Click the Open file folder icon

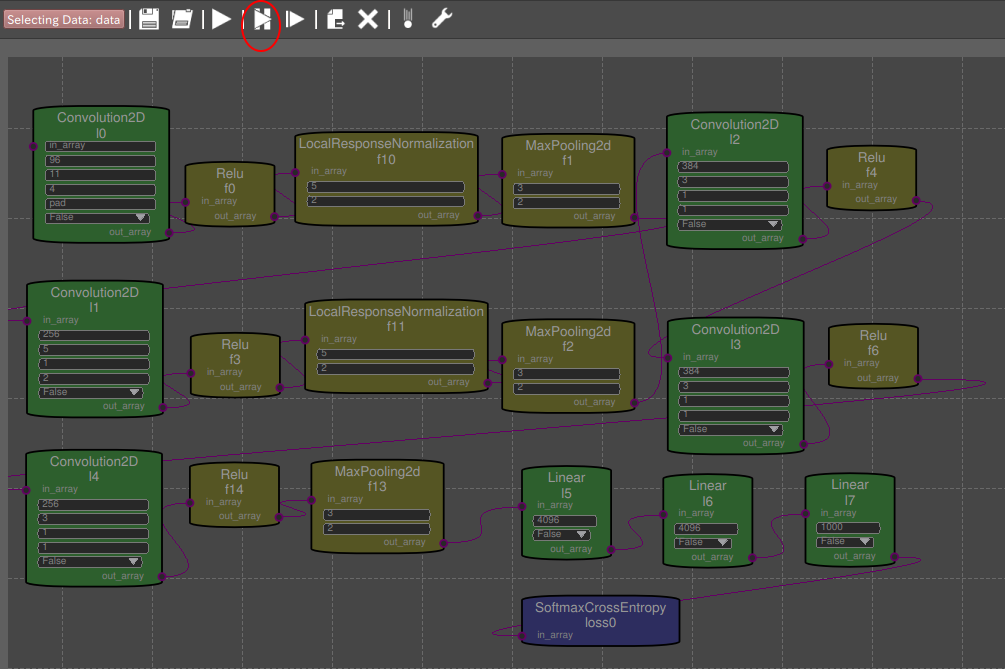(x=182, y=19)
